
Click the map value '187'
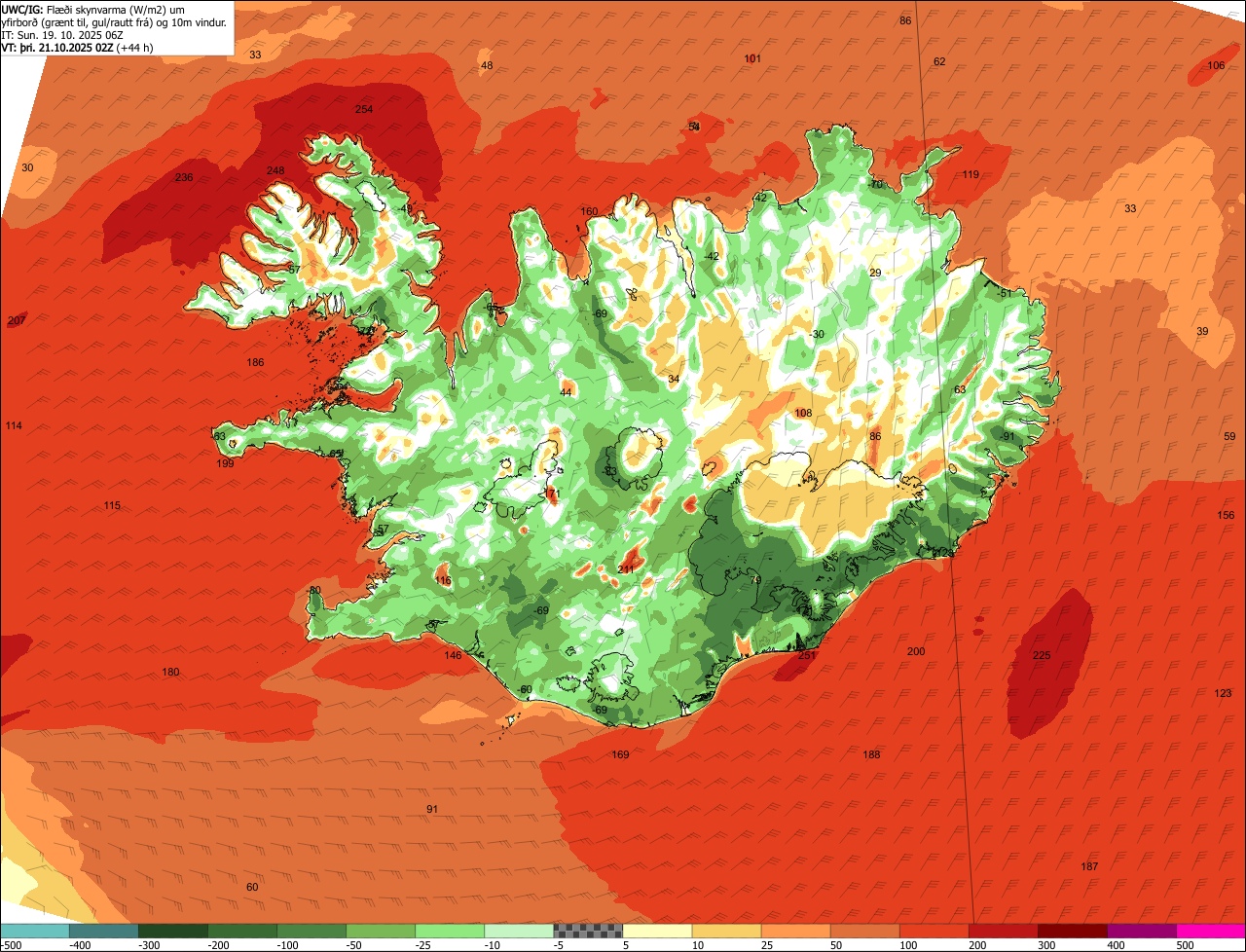[x=1089, y=866]
